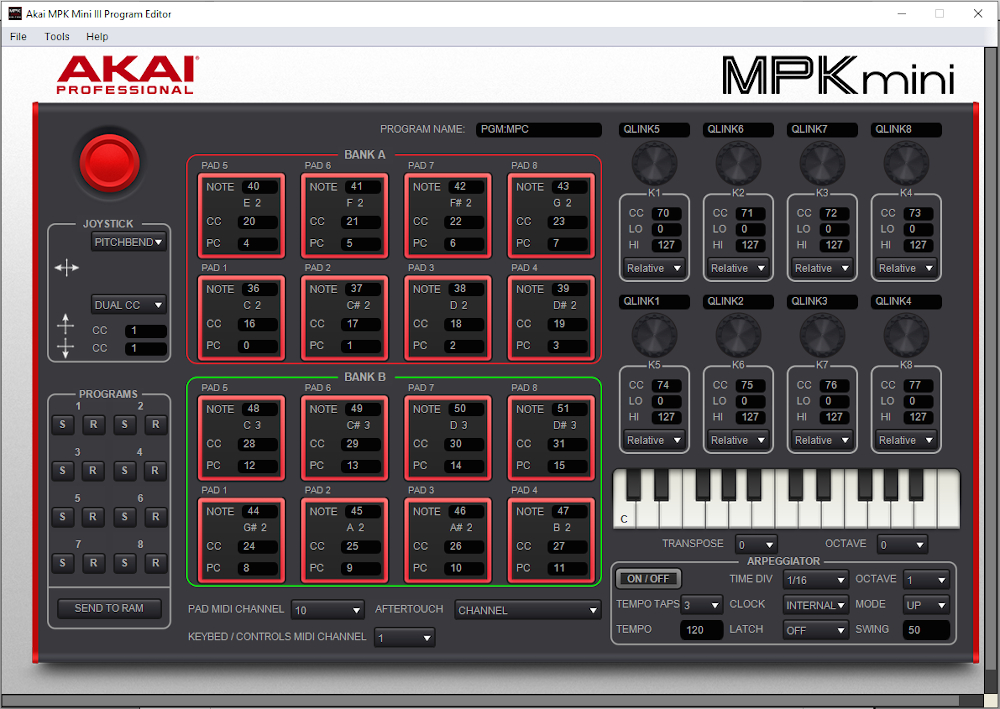Screen dimensions: 1000x709
Task: Turn the K1 knob under QLINK5
Action: (x=654, y=163)
